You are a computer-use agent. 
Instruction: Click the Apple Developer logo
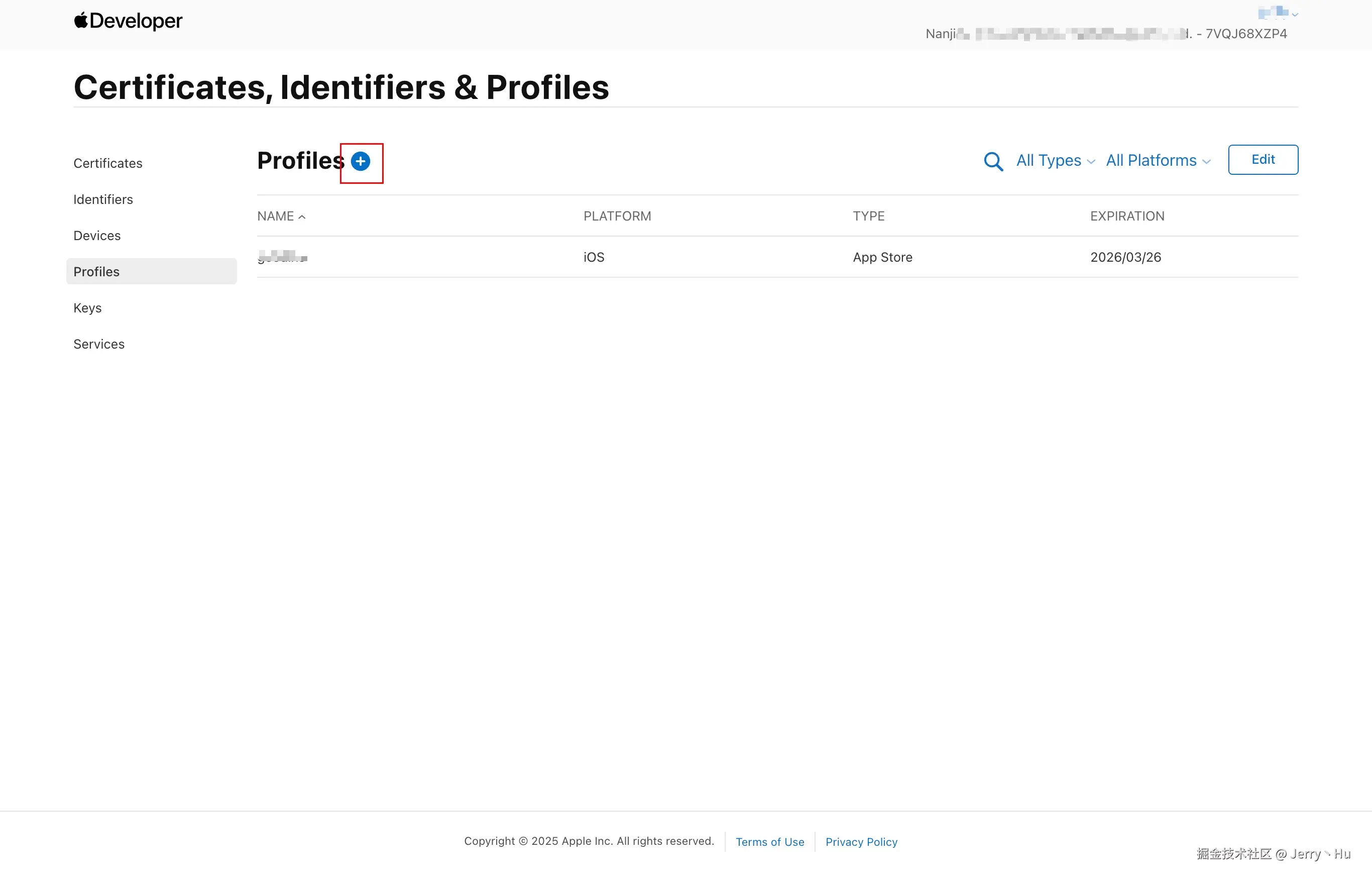[128, 21]
